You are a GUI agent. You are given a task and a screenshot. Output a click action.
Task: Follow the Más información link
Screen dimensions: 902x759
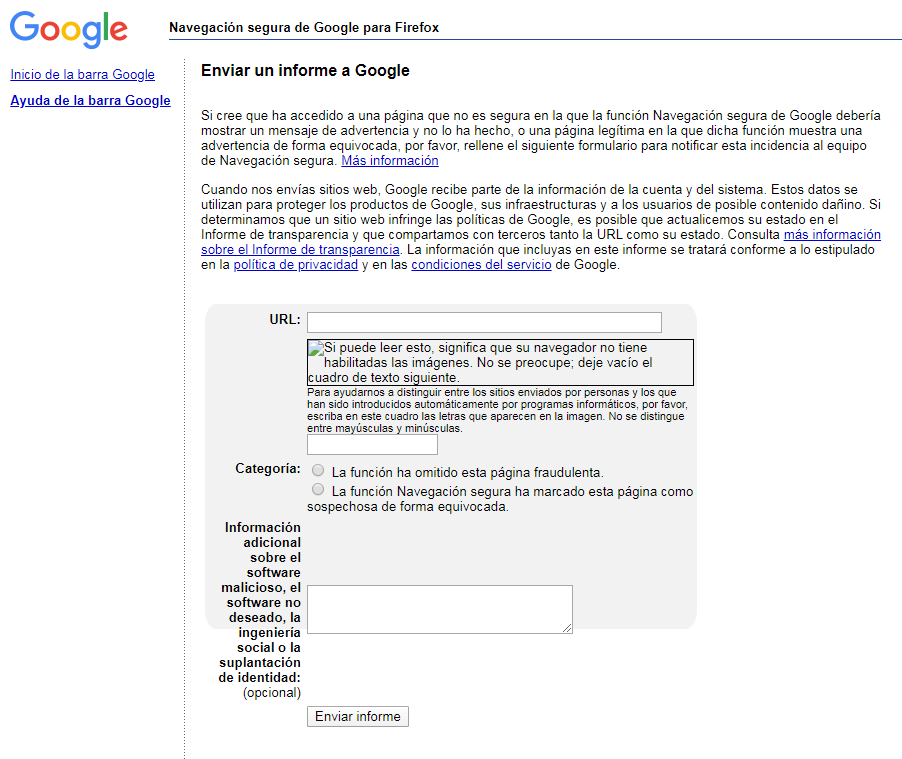coord(389,161)
